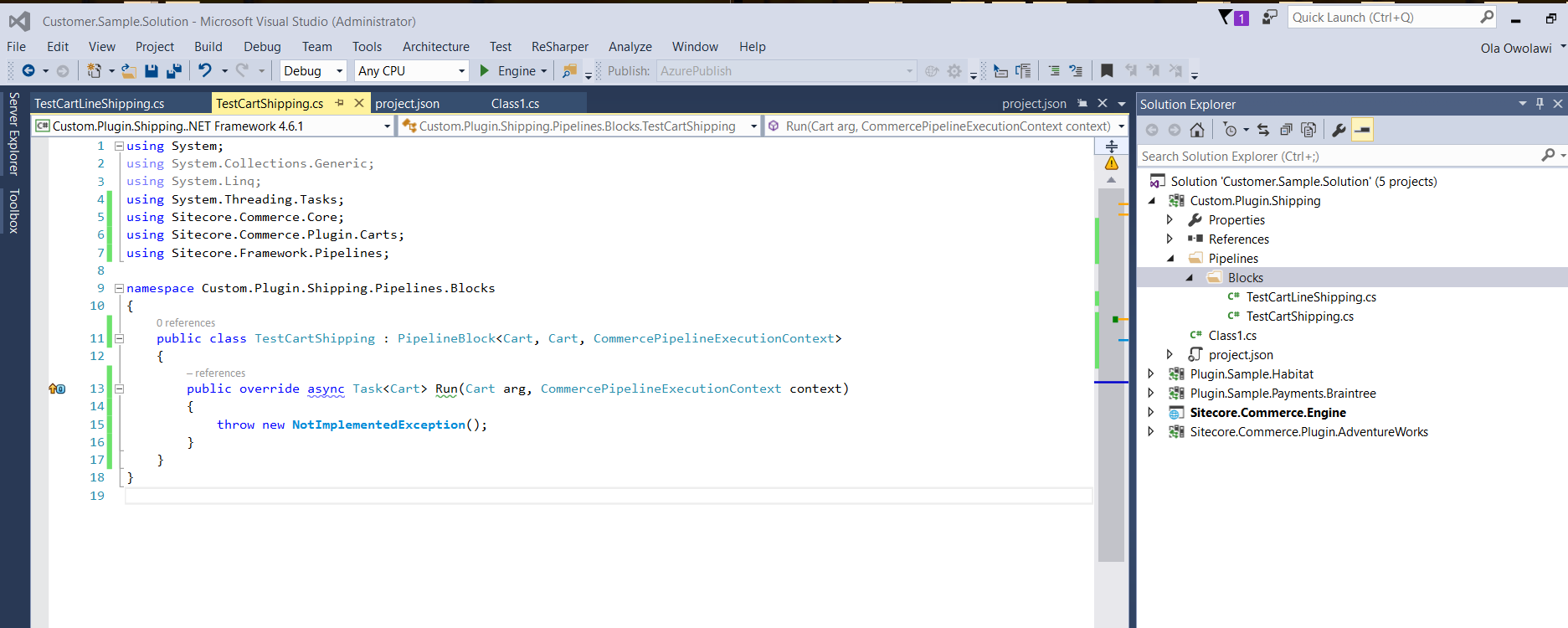Collapse the namespace outlining on line 9
This screenshot has width=1568, height=628.
tap(119, 288)
